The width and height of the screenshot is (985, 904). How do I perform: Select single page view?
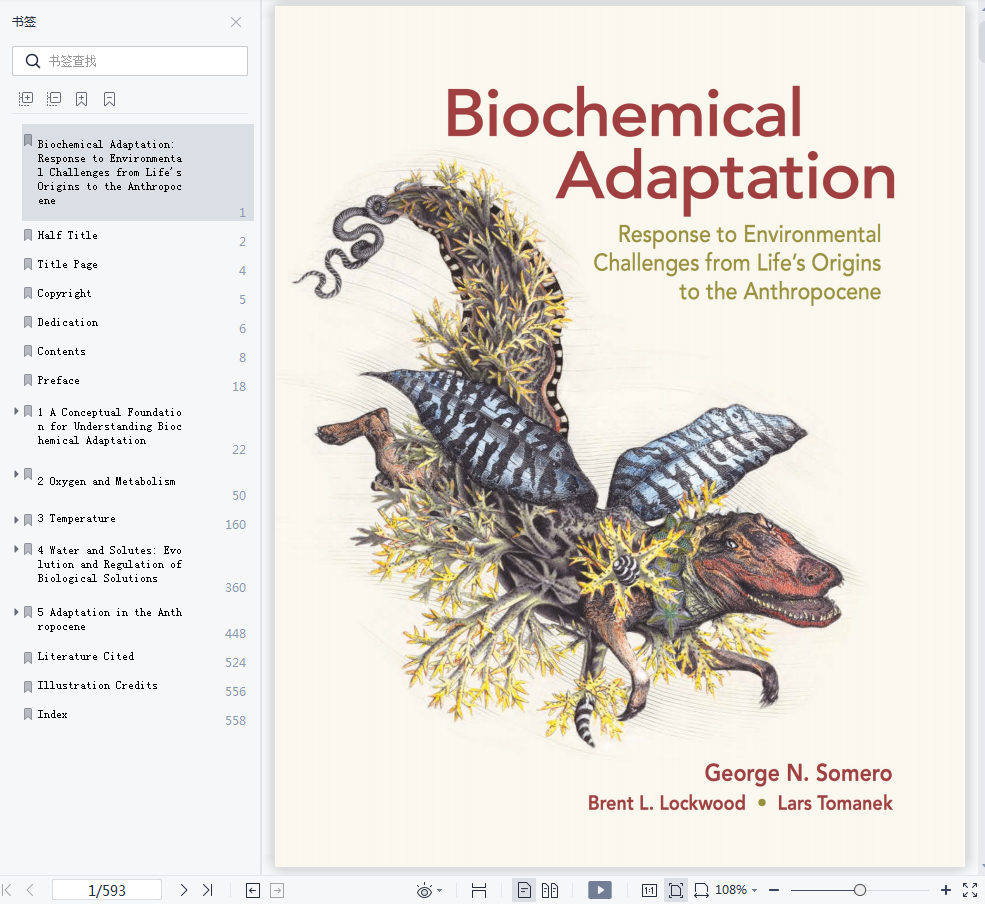[x=524, y=890]
